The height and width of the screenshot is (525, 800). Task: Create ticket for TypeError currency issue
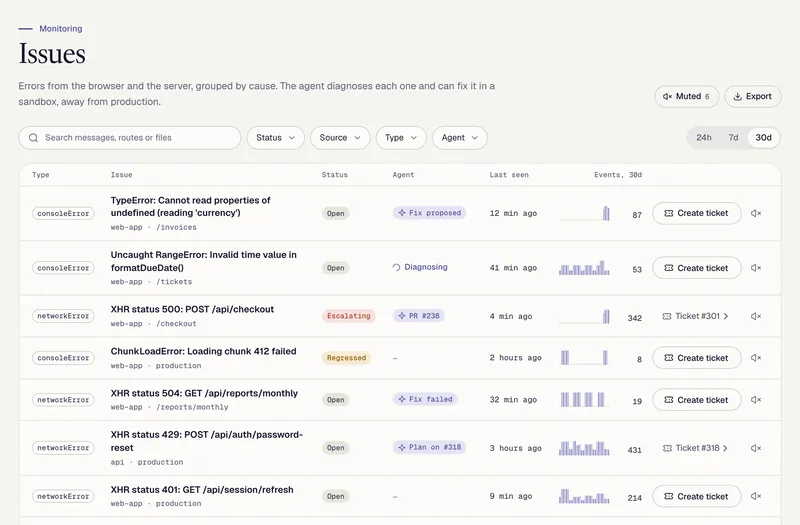[x=696, y=213]
